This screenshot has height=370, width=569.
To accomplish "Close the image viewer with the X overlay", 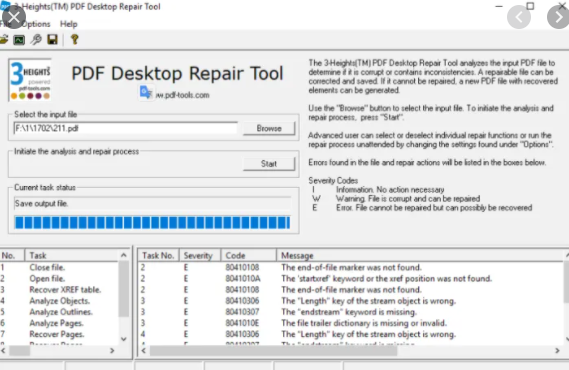I will coord(14,17).
